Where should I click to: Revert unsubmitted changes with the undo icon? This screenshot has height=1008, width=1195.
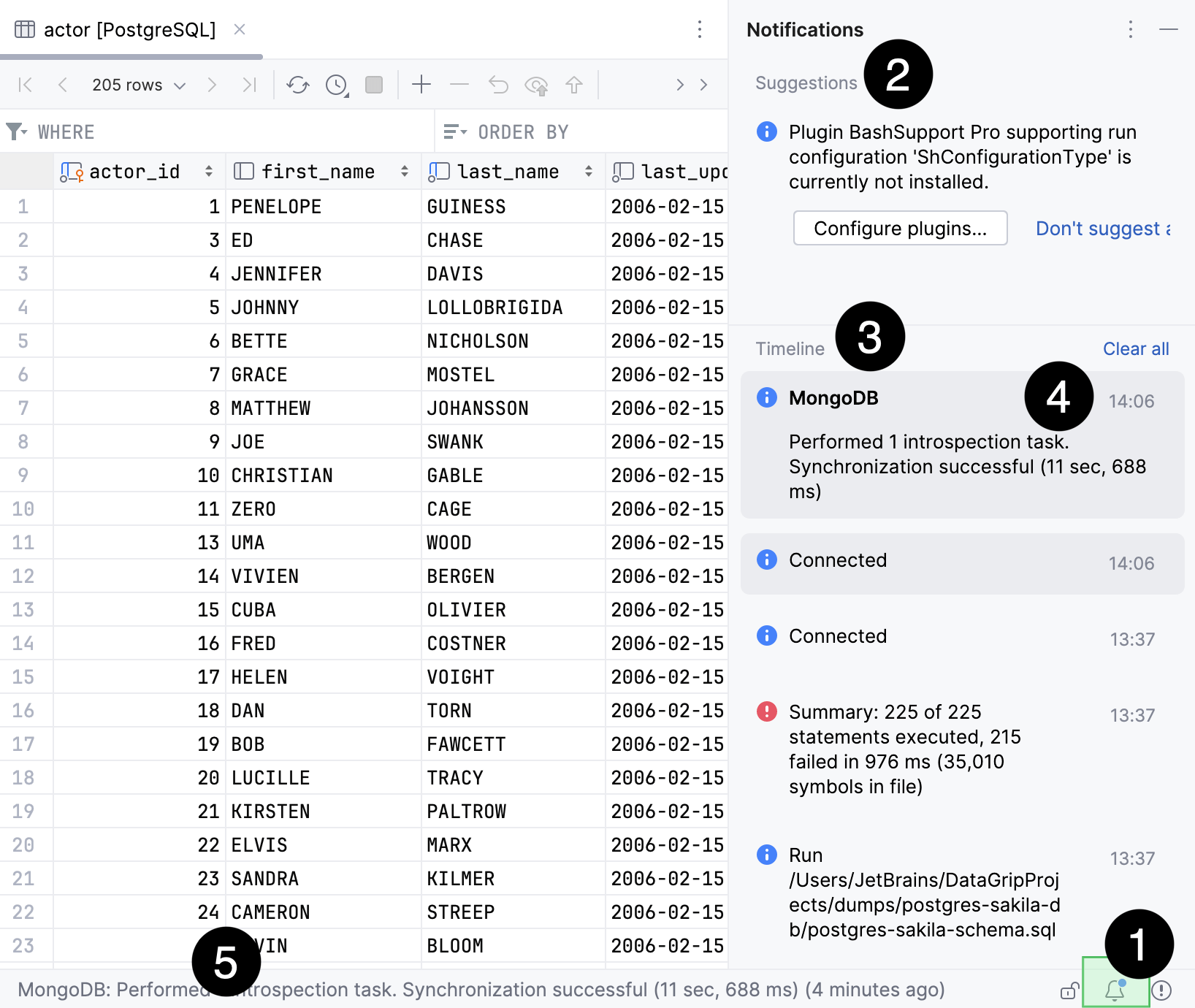coord(498,85)
